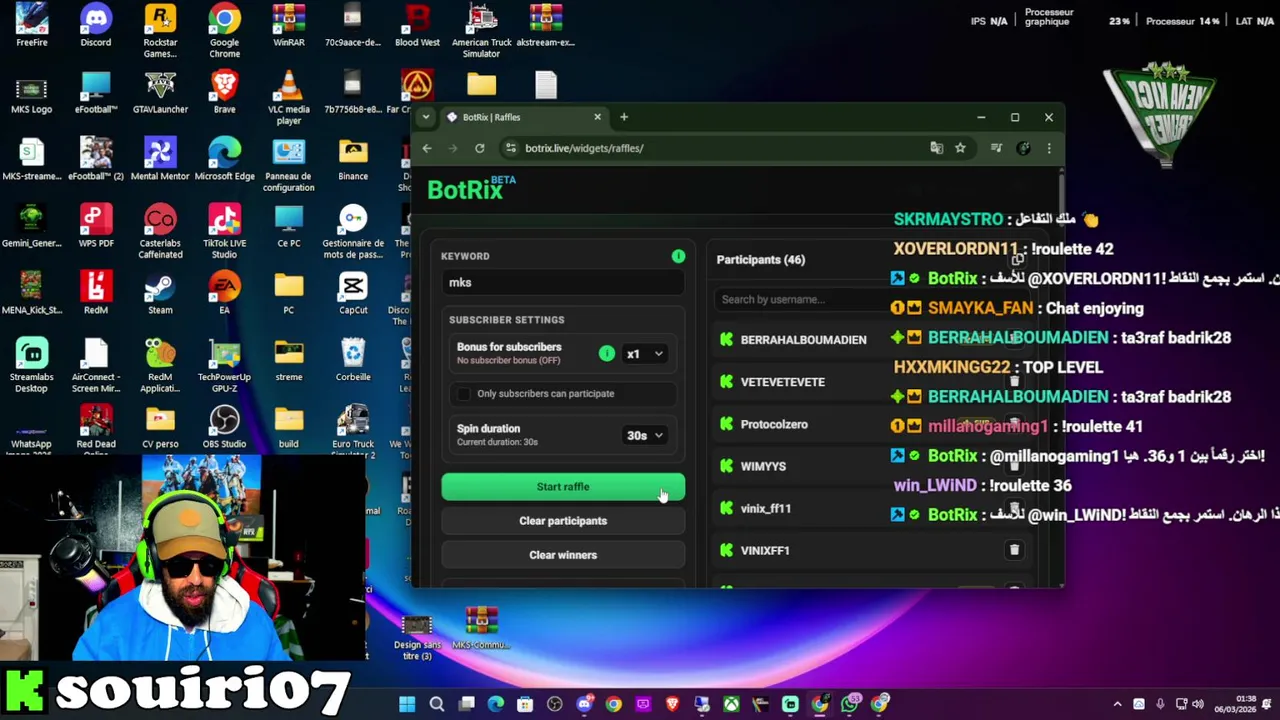This screenshot has width=1280, height=720.
Task: Click the Clear winners button
Action: point(563,555)
